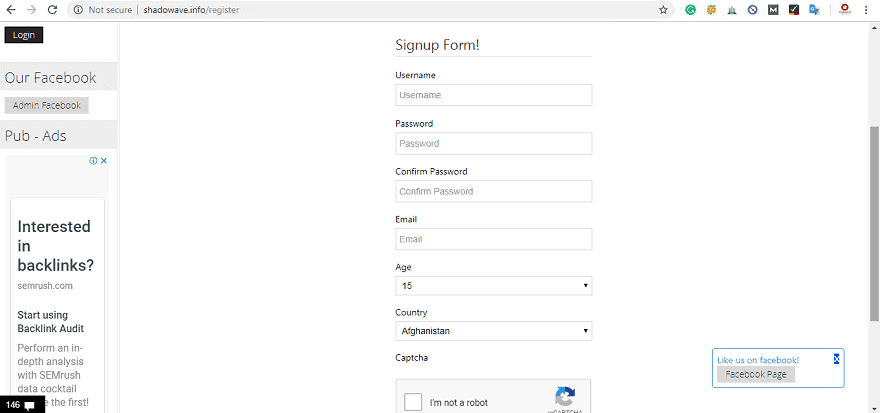Open the Grammarly extension icon
Screen dimensions: 880x413
point(690,9)
